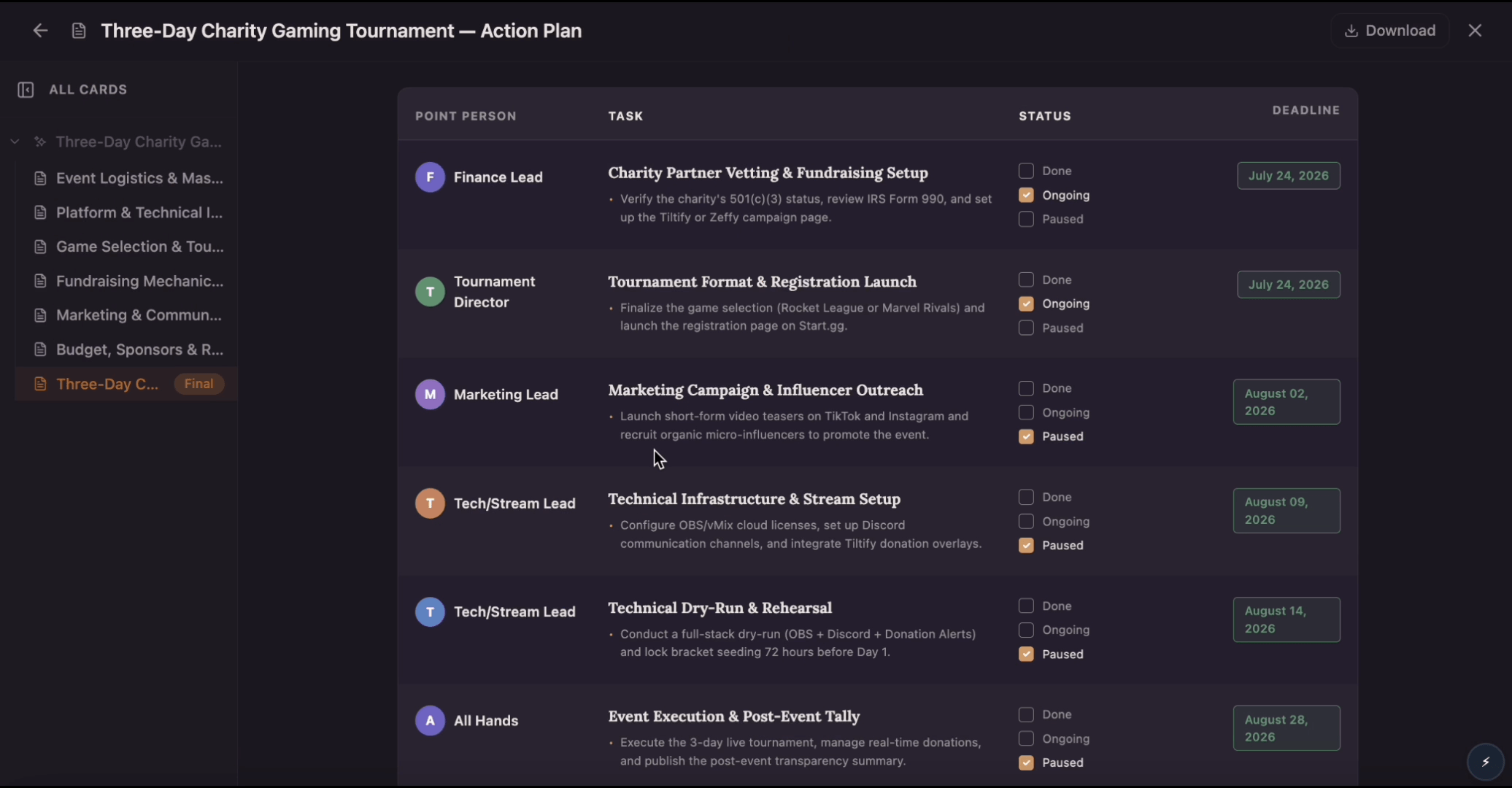Click the Marketing & Commun document icon
Image resolution: width=1512 pixels, height=788 pixels.
(40, 315)
